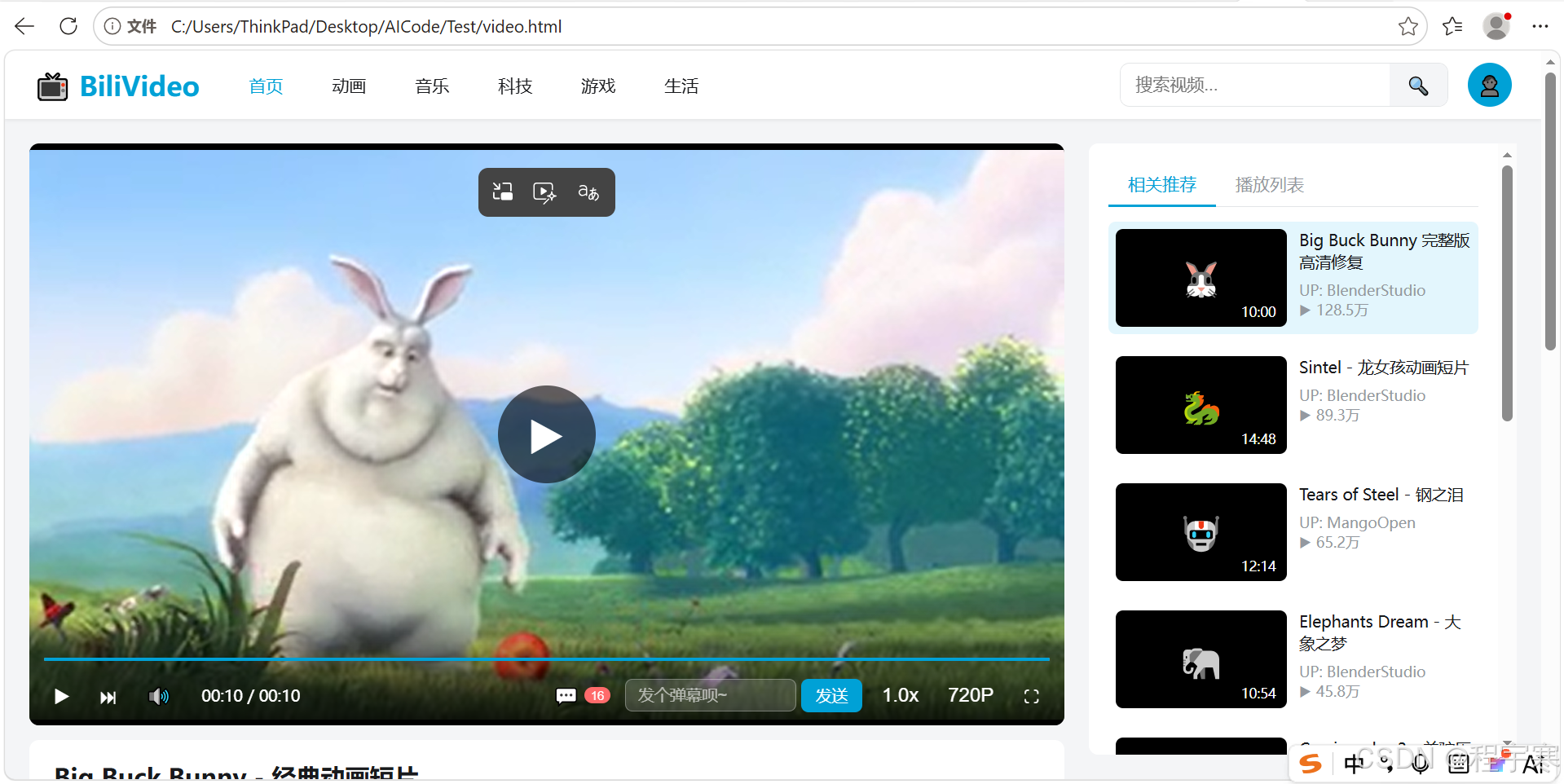Open the 游戏 category
Image resolution: width=1564 pixels, height=784 pixels.
click(x=598, y=86)
